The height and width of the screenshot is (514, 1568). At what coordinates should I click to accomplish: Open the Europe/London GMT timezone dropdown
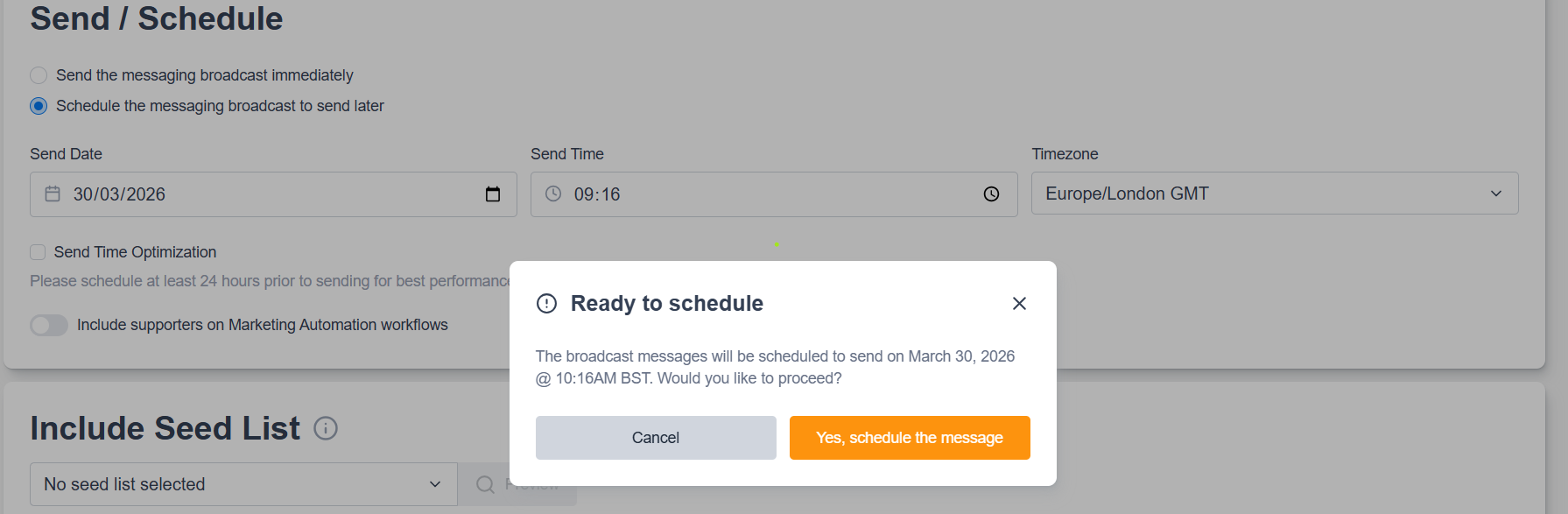(x=1274, y=194)
